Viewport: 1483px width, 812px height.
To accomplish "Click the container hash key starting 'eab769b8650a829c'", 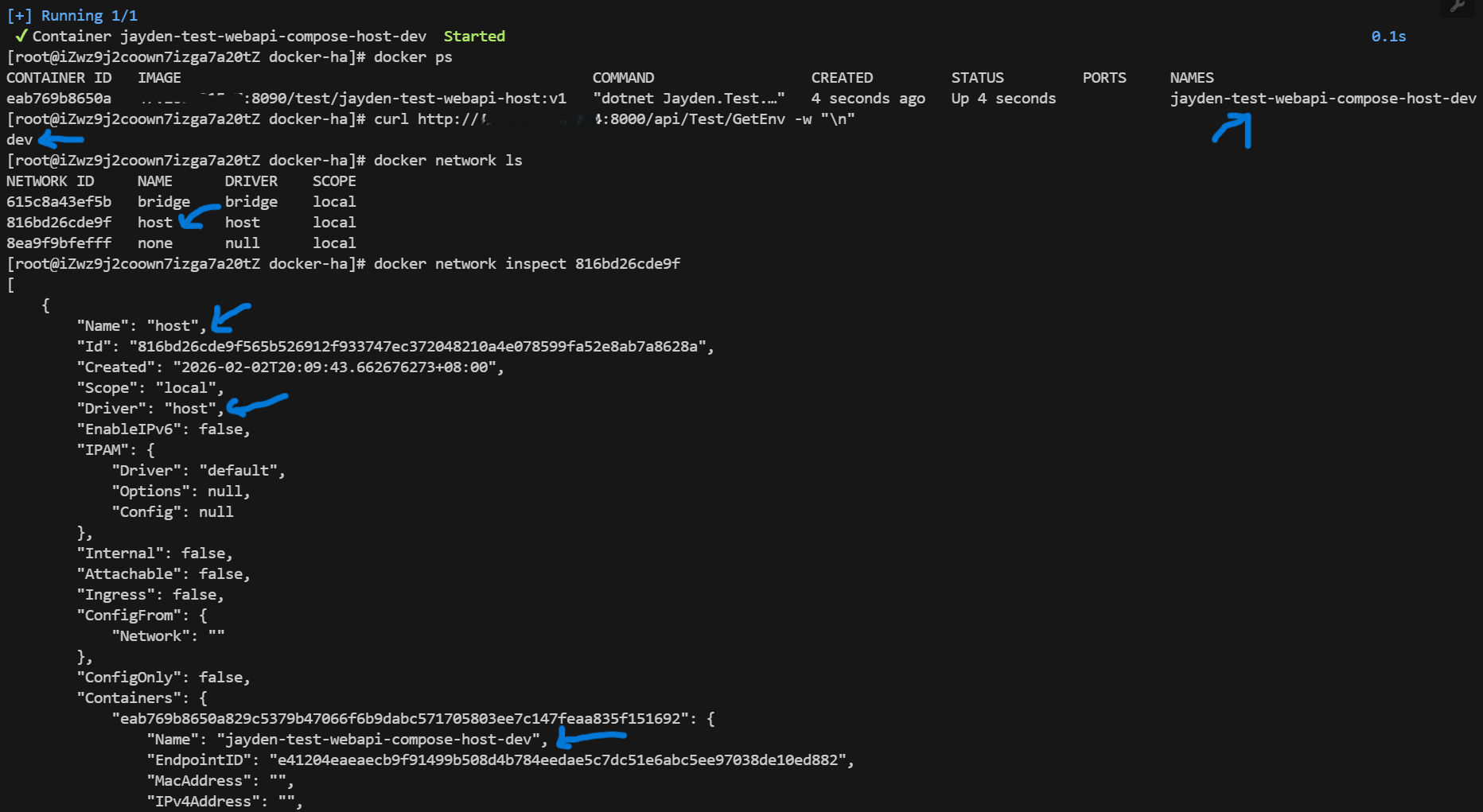I will (x=413, y=719).
